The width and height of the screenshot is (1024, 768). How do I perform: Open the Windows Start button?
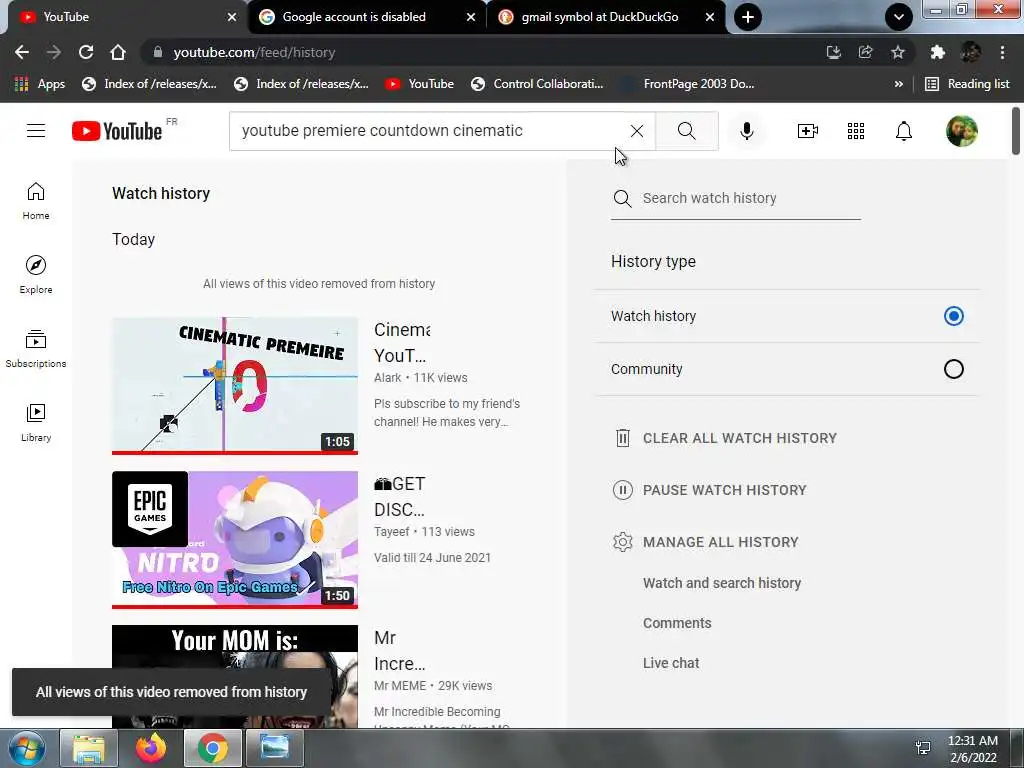coord(26,748)
